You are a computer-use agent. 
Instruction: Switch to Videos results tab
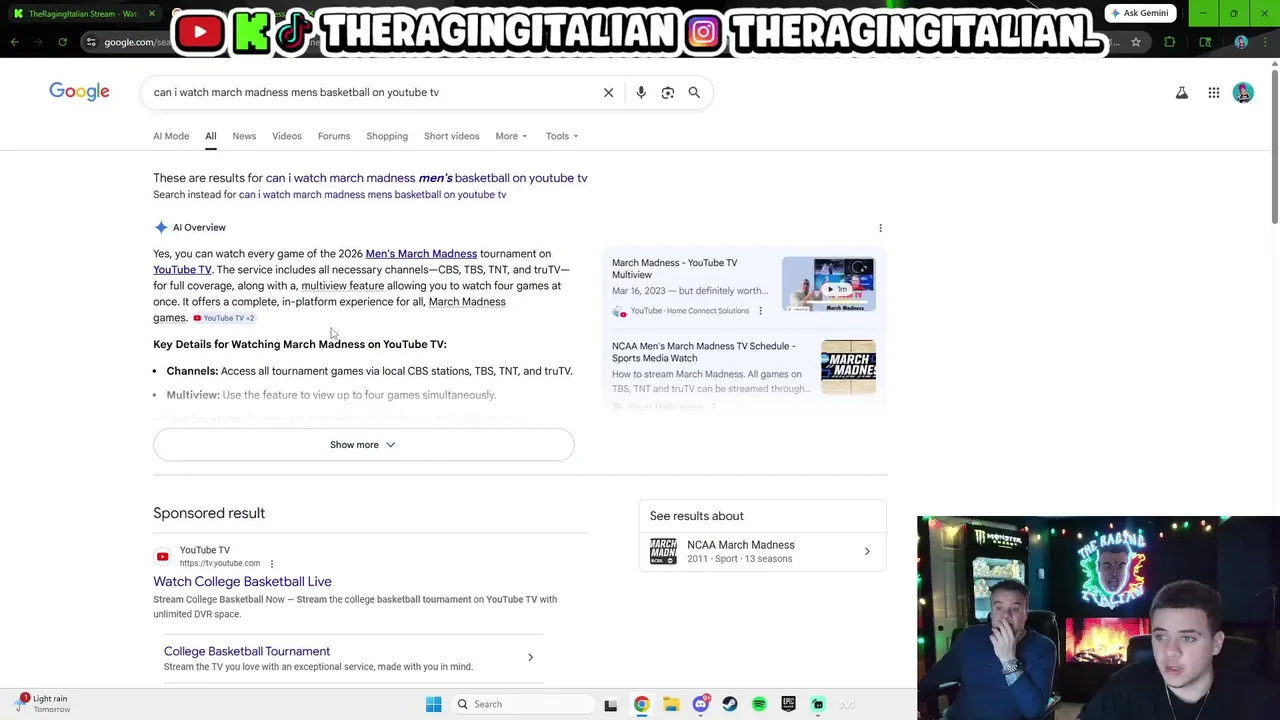pos(287,136)
